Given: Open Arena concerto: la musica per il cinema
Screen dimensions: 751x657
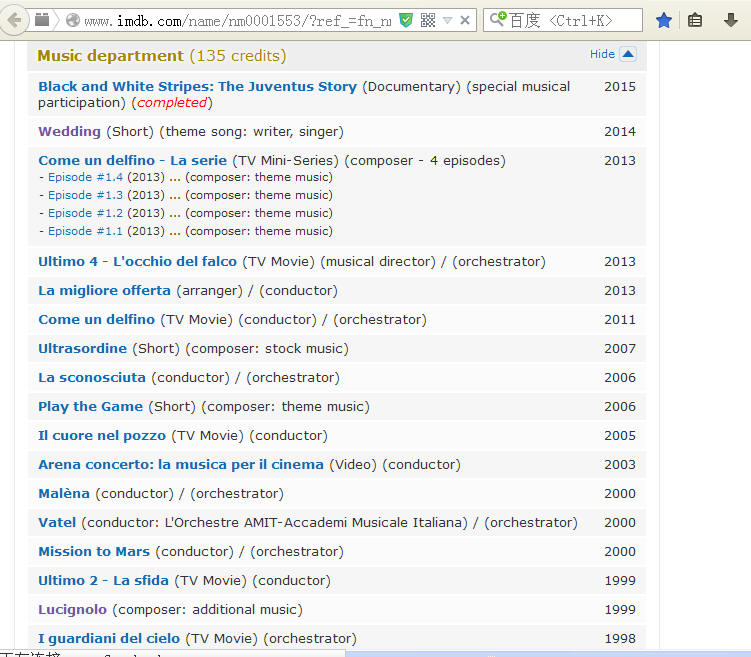Looking at the screenshot, I should (x=181, y=464).
